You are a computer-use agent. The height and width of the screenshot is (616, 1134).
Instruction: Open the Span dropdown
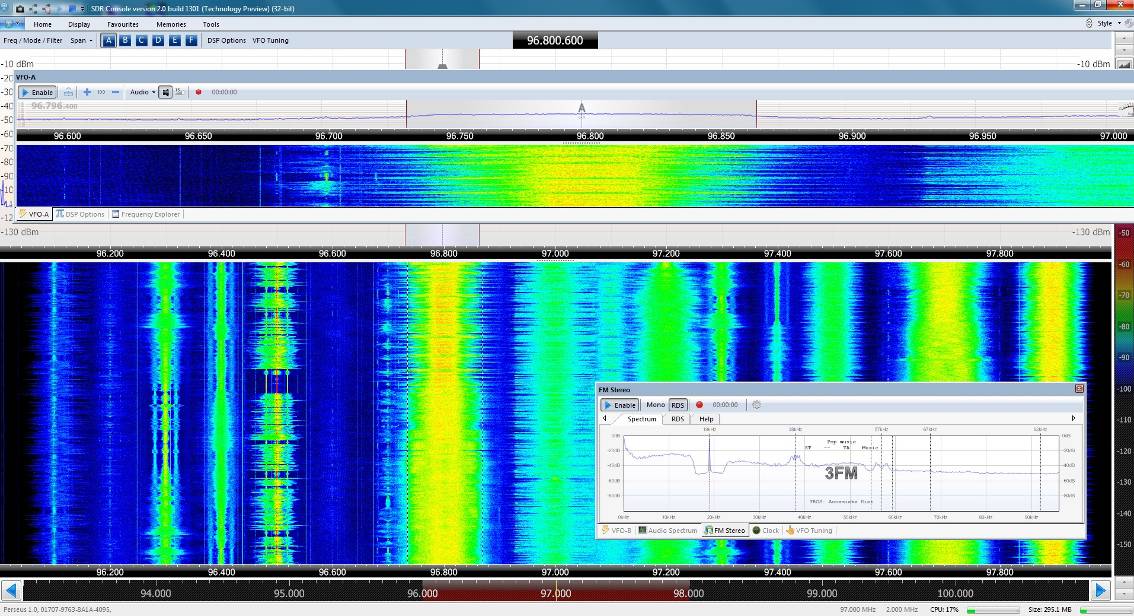(x=81, y=40)
